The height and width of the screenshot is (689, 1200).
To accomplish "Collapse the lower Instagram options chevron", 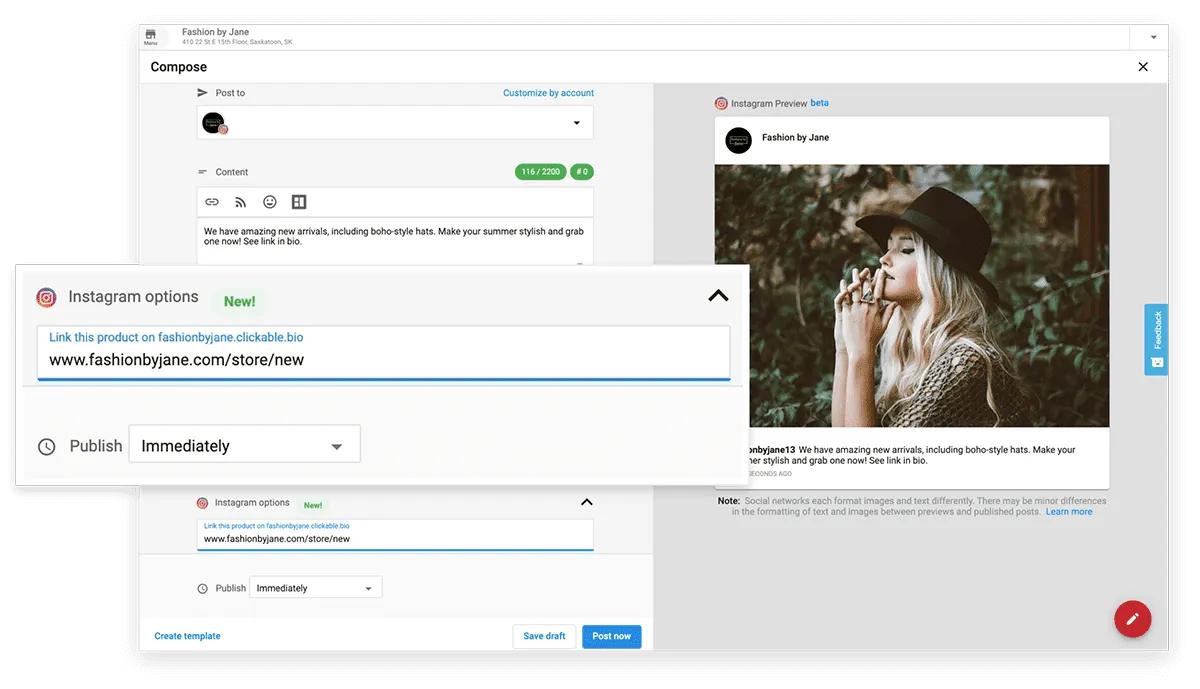I will coord(587,502).
